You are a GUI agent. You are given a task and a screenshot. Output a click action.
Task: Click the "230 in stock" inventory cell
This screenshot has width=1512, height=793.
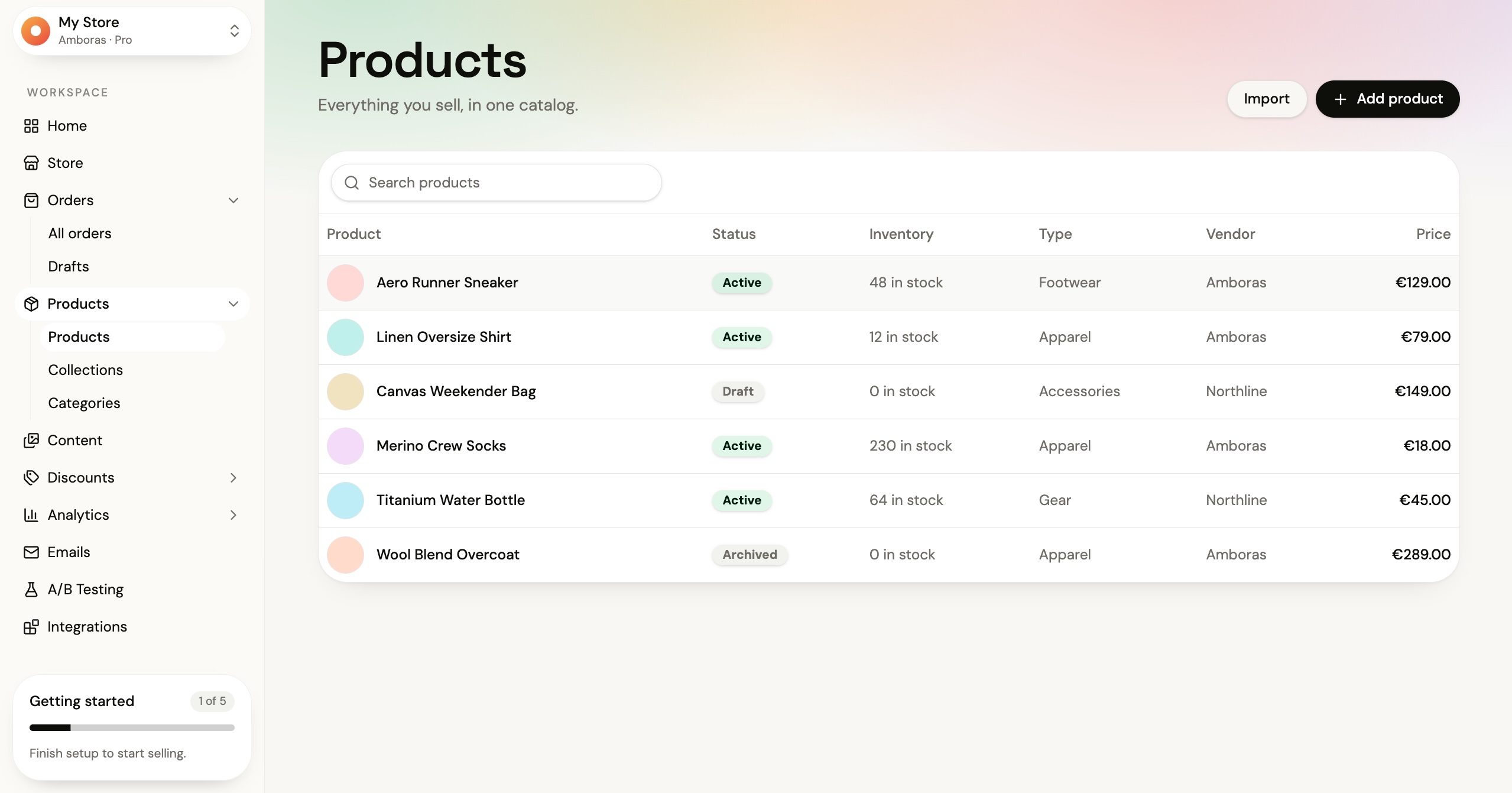tap(911, 446)
